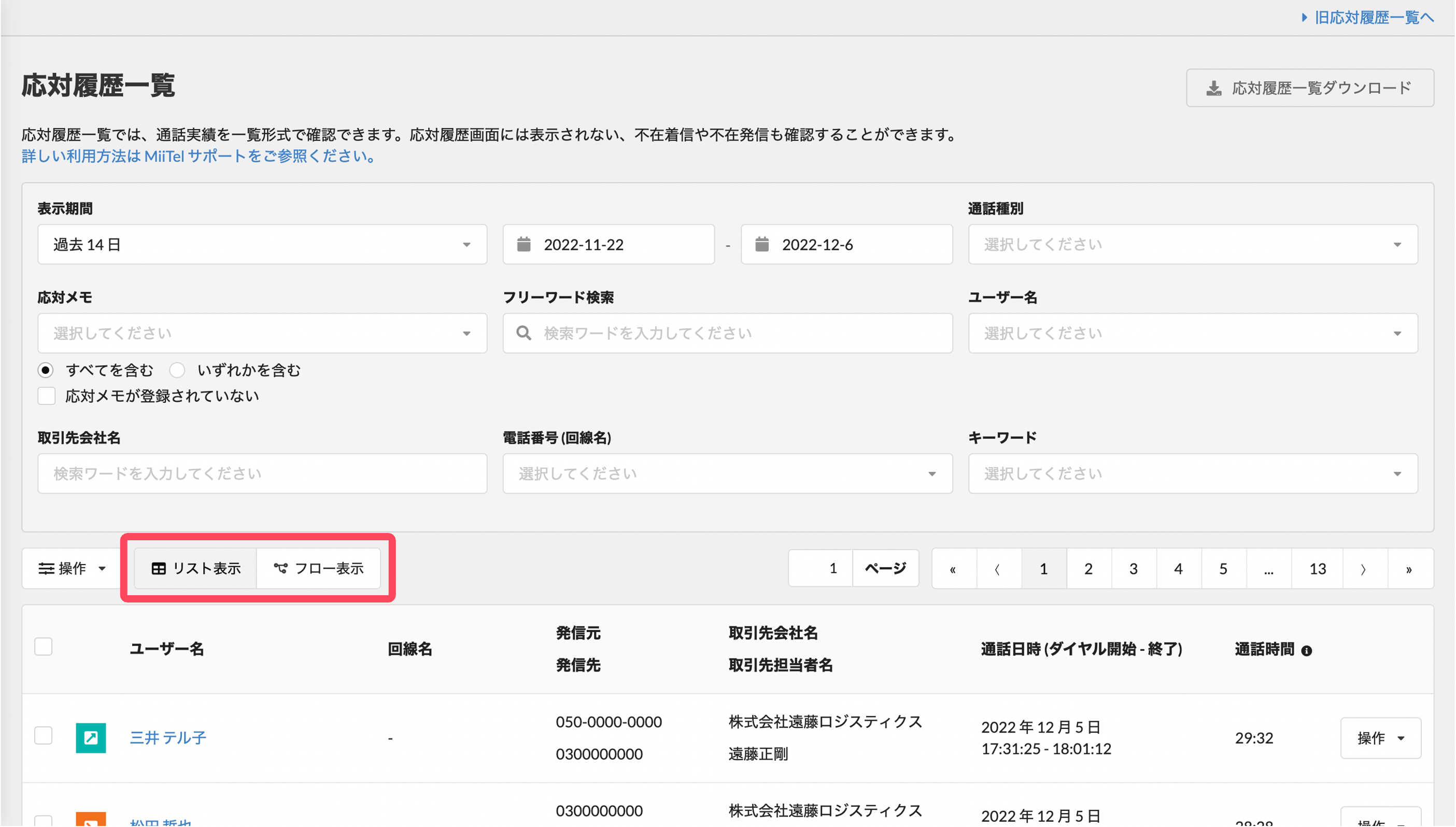1456x827 pixels.
Task: Toggle the select-all checkbox in table header
Action: coord(43,647)
